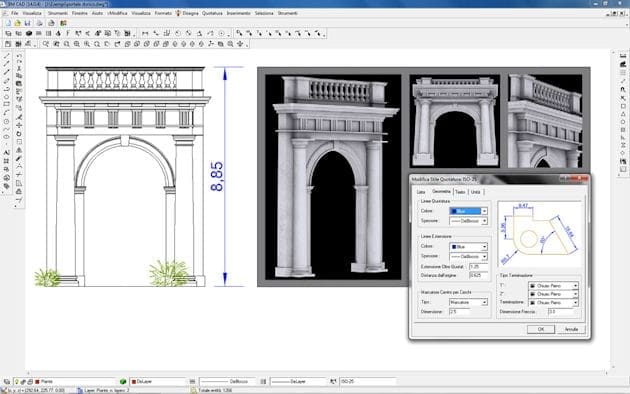Open the Disegna menu
This screenshot has width=630, height=394.
point(190,13)
